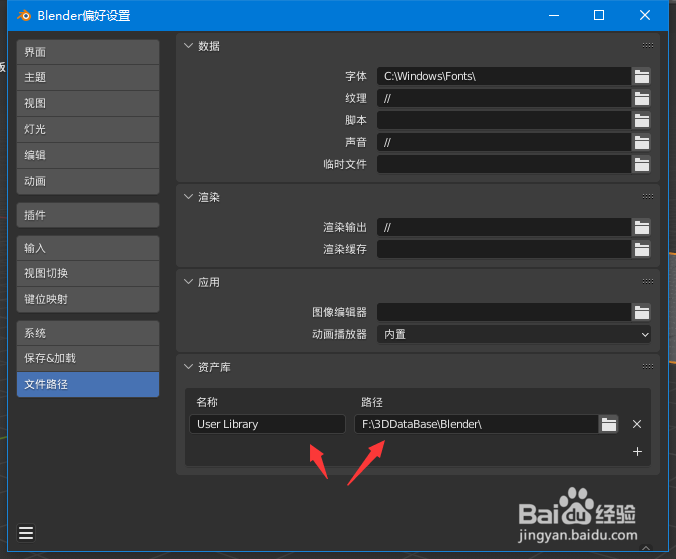Open folder browser for 渲染缓存 path

click(x=642, y=249)
